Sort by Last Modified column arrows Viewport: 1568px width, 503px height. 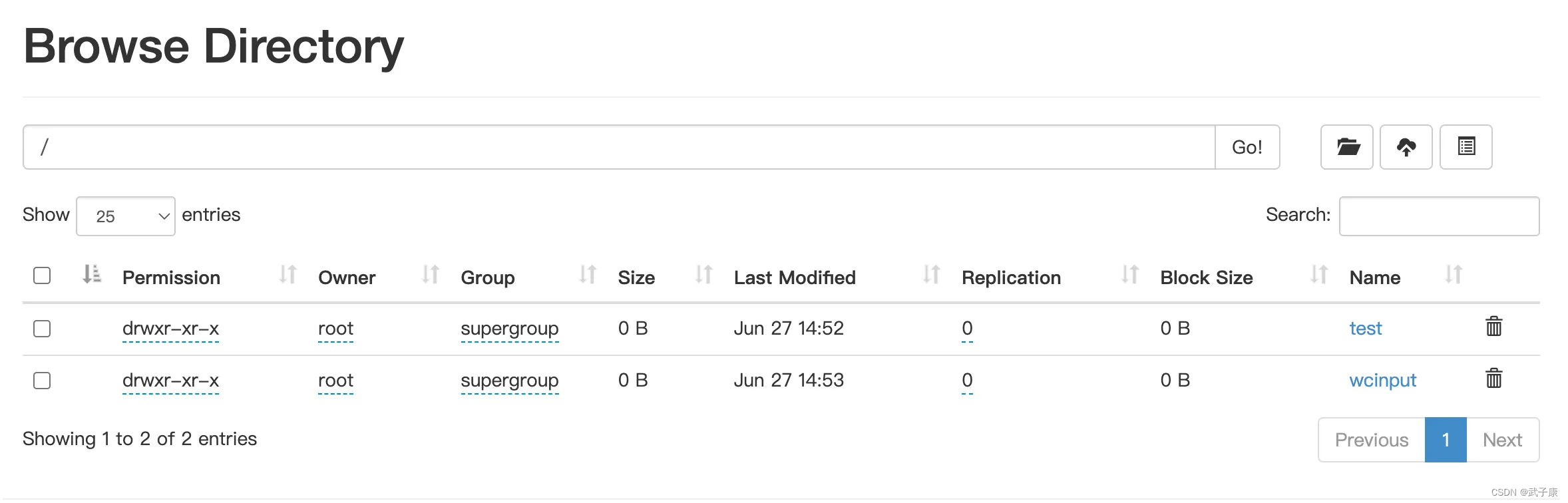[x=931, y=275]
